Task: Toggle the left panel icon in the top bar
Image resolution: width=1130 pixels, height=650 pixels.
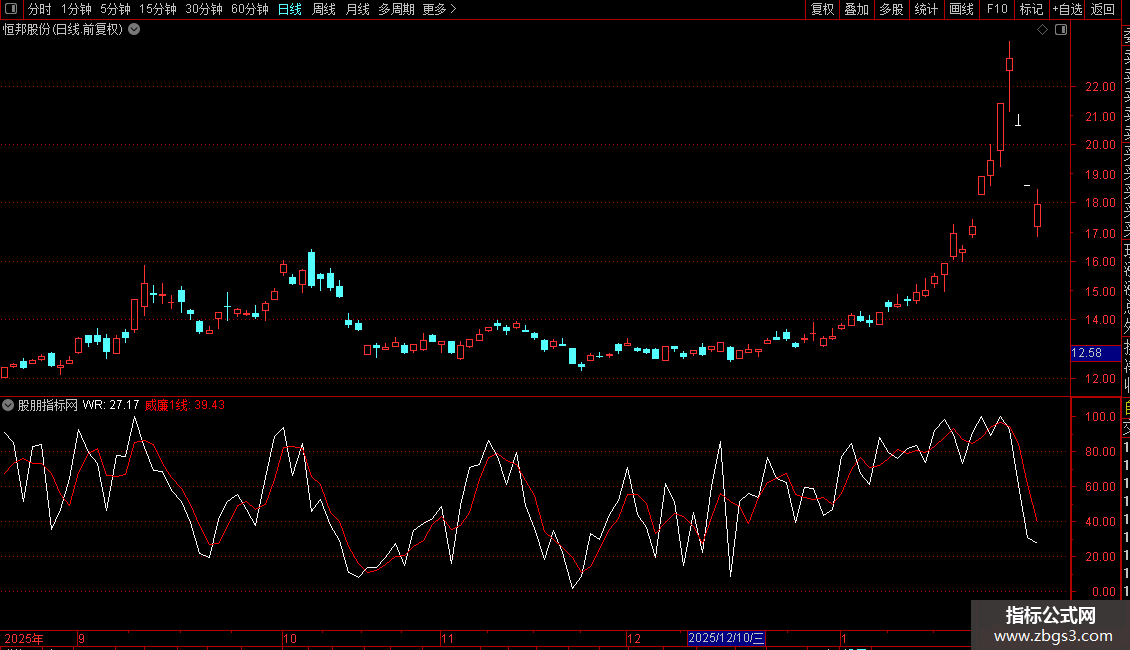Action: [x=11, y=9]
